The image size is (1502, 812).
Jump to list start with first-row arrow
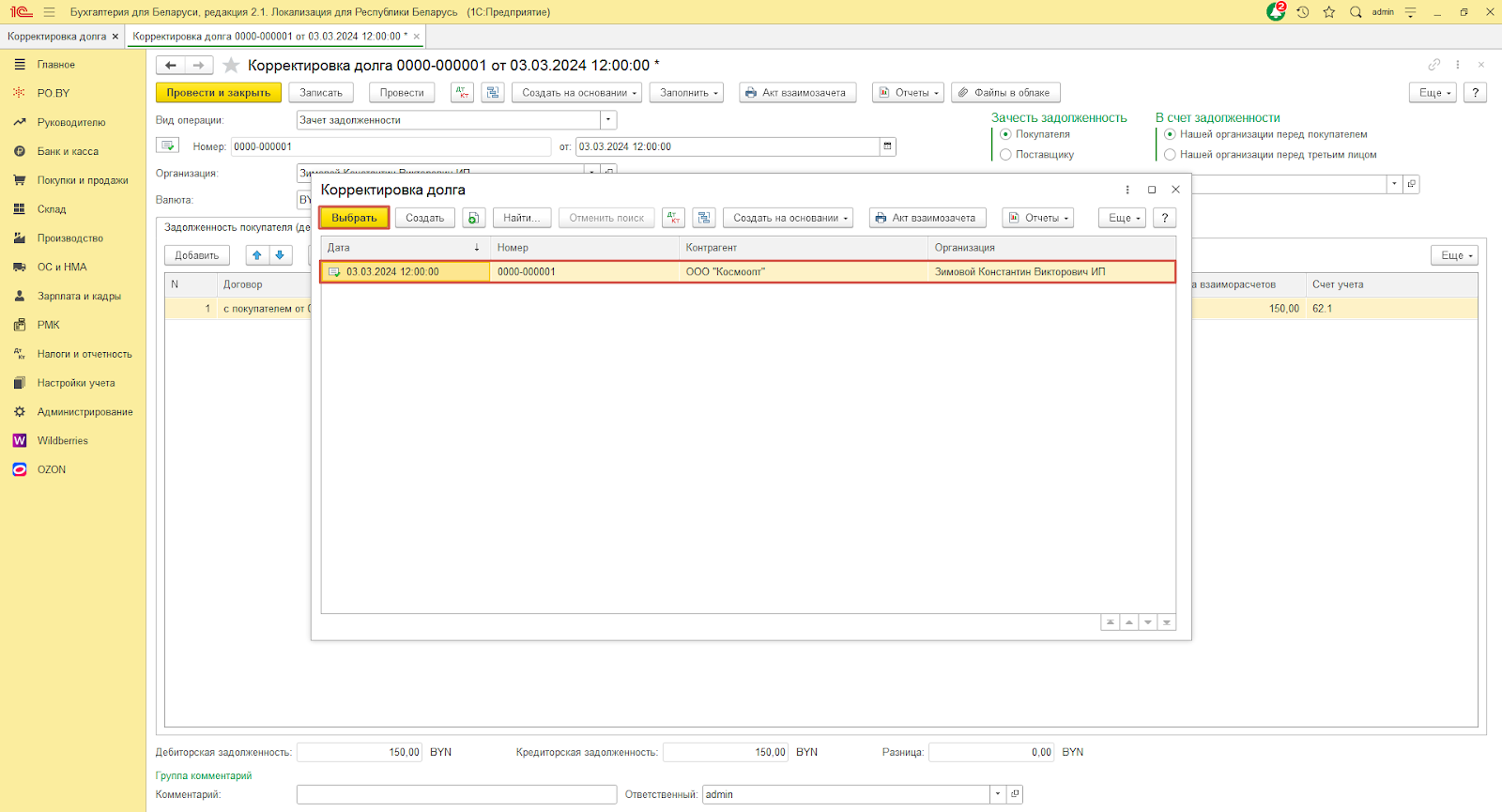coord(1111,622)
